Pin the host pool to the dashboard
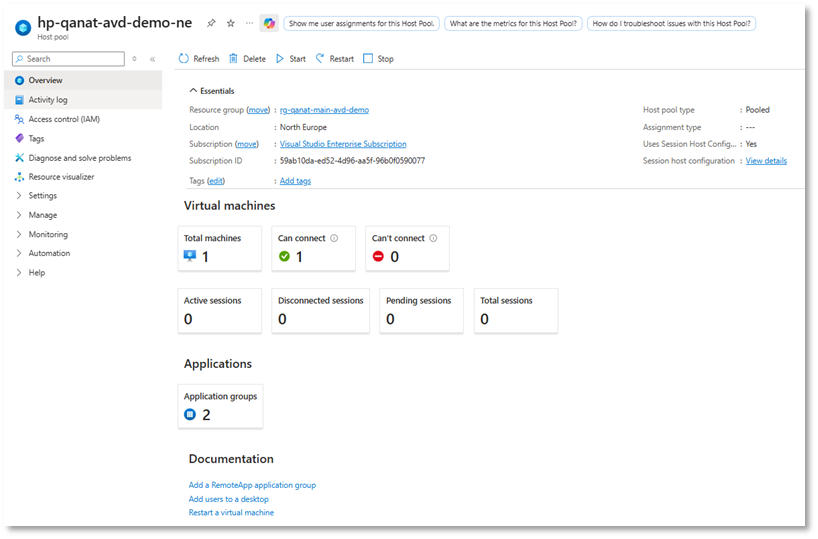Image resolution: width=818 pixels, height=539 pixels. pyautogui.click(x=211, y=23)
